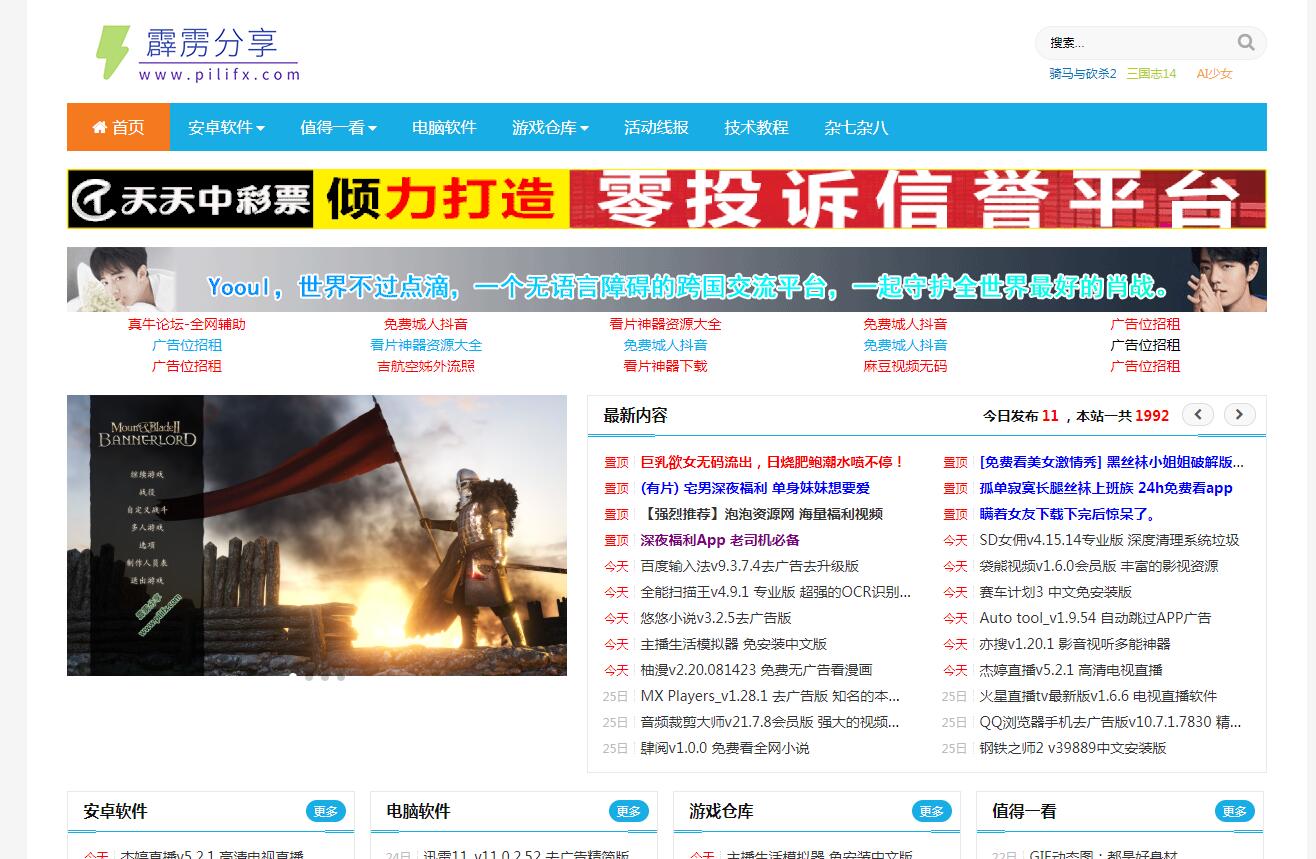1316x859 pixels.
Task: Go to next page of latest content
Action: [1240, 415]
